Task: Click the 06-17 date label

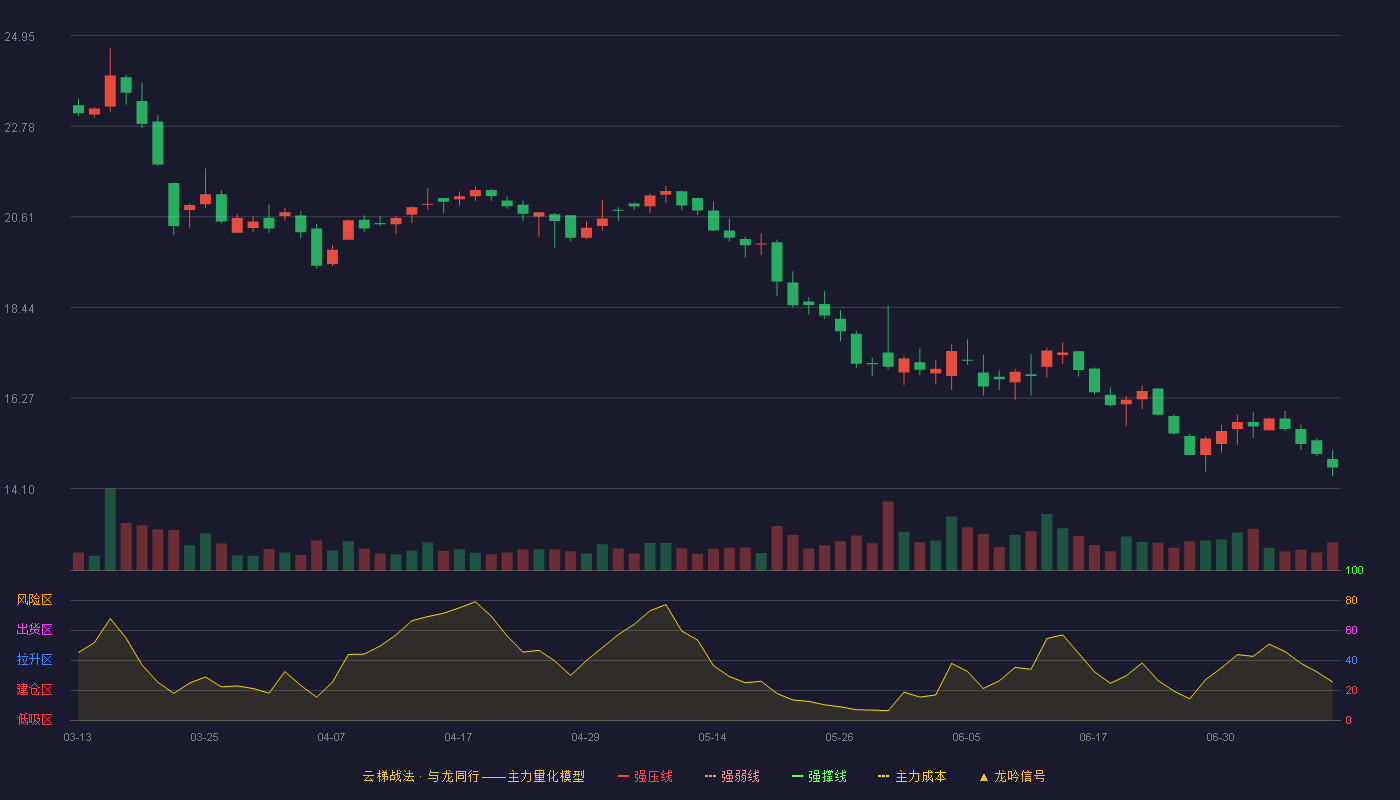Action: [1093, 737]
